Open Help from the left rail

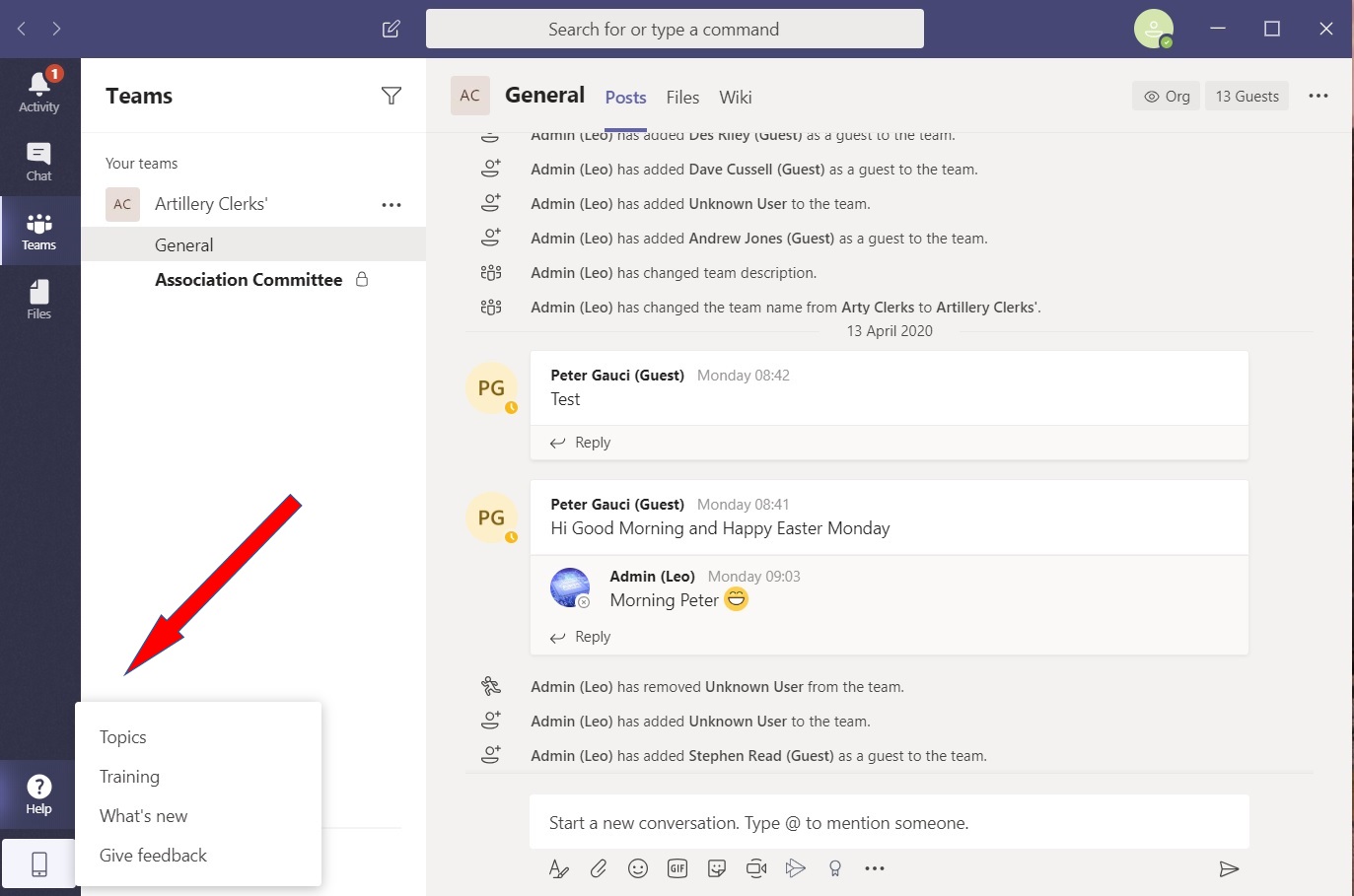point(39,793)
